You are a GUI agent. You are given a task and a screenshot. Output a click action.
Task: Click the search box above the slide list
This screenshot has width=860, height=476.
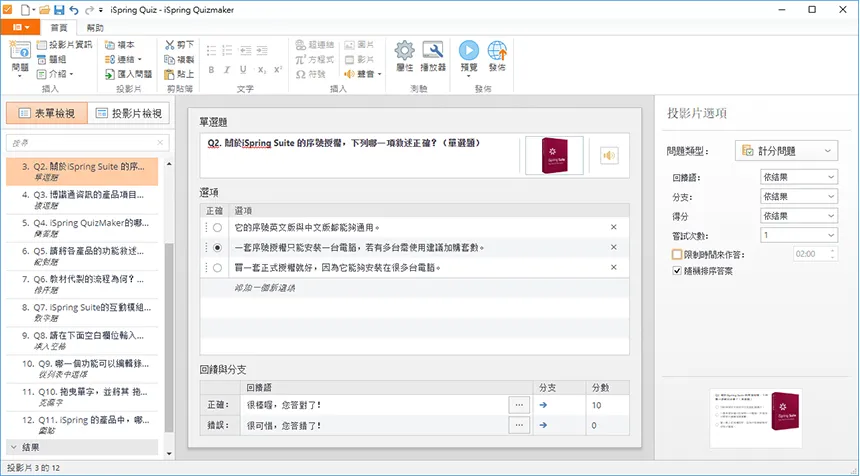tap(88, 143)
